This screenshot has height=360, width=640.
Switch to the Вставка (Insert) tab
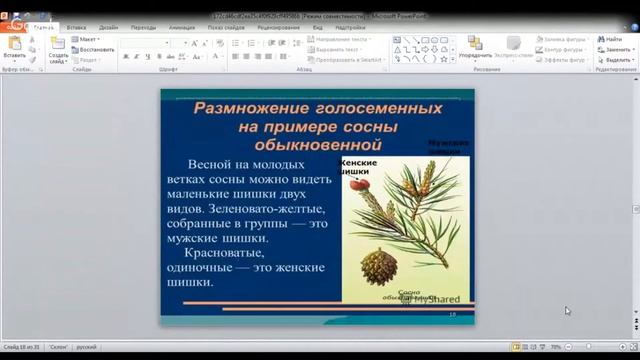click(x=76, y=27)
